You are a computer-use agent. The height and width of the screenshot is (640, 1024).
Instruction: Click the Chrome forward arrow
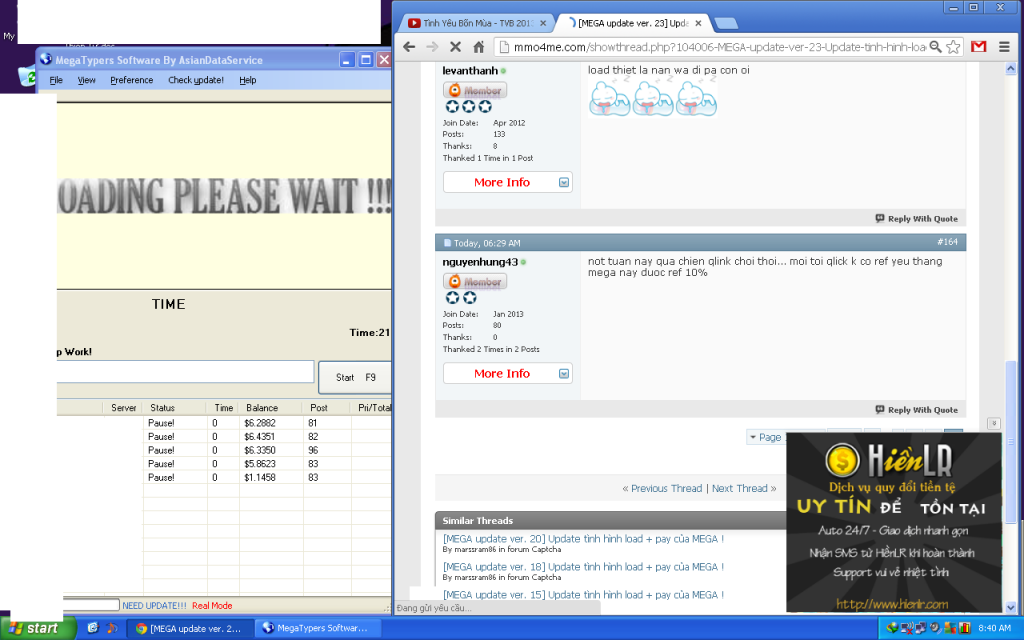[432, 47]
